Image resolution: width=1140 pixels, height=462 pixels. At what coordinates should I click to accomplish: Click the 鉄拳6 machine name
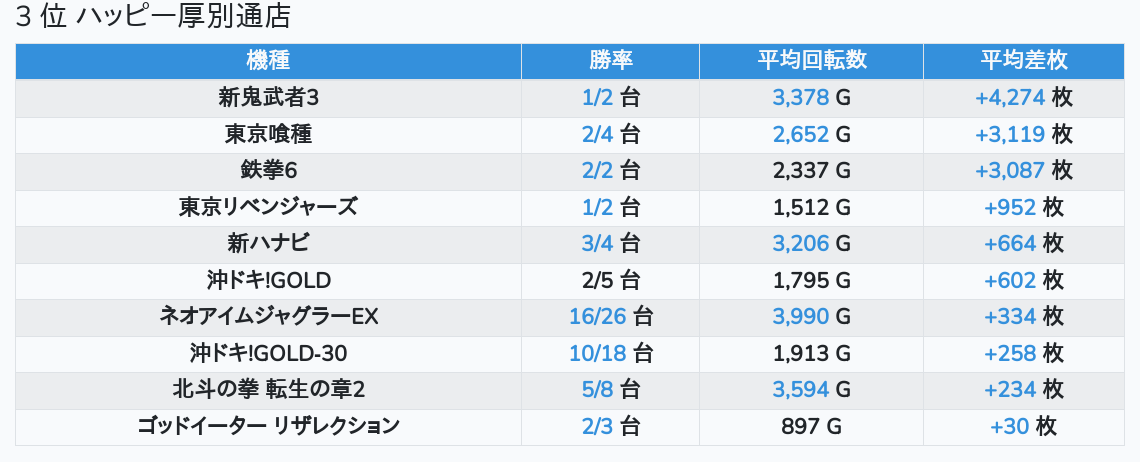tap(268, 171)
